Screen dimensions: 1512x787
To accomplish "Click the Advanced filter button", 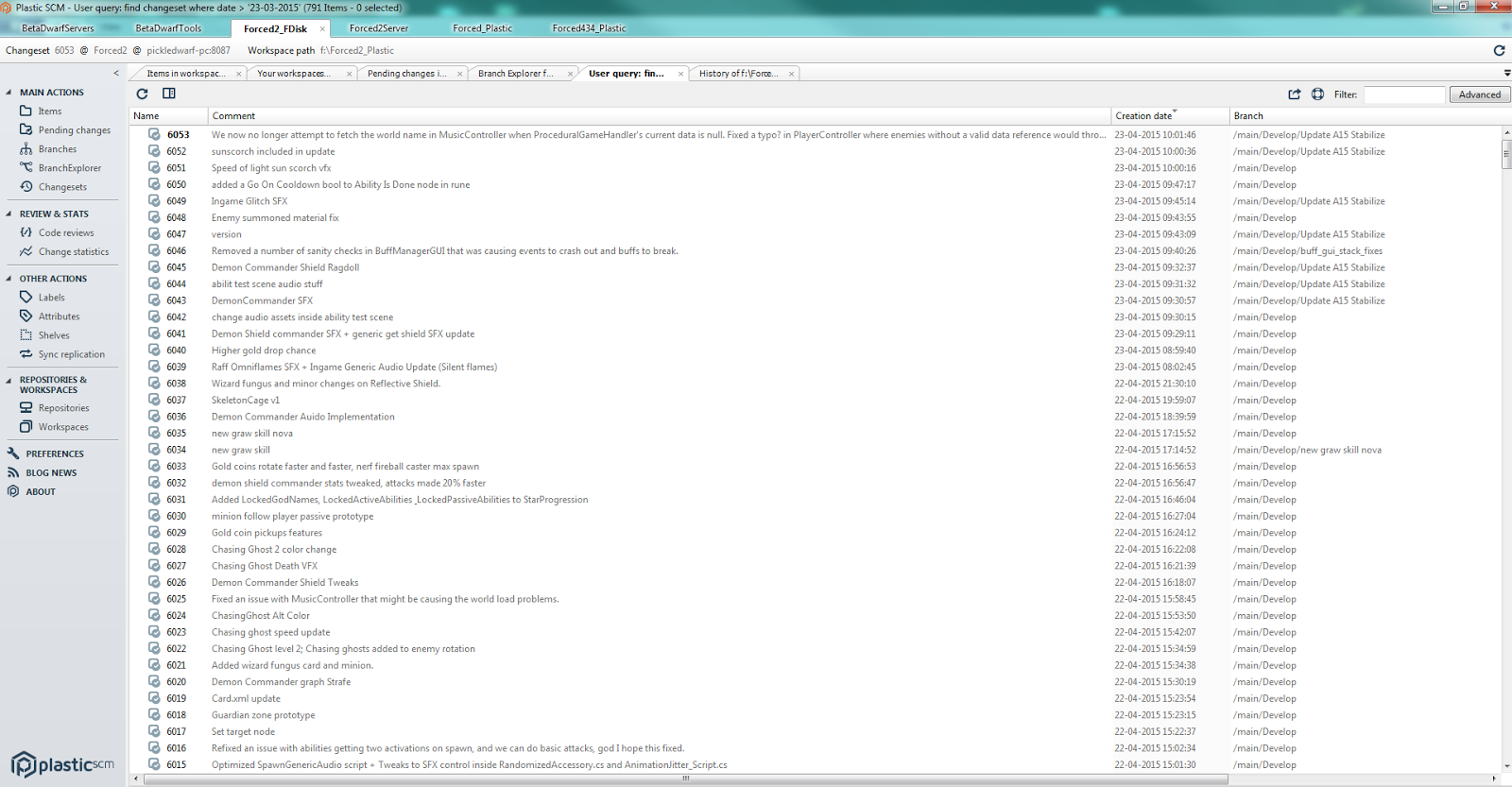I will pyautogui.click(x=1480, y=94).
